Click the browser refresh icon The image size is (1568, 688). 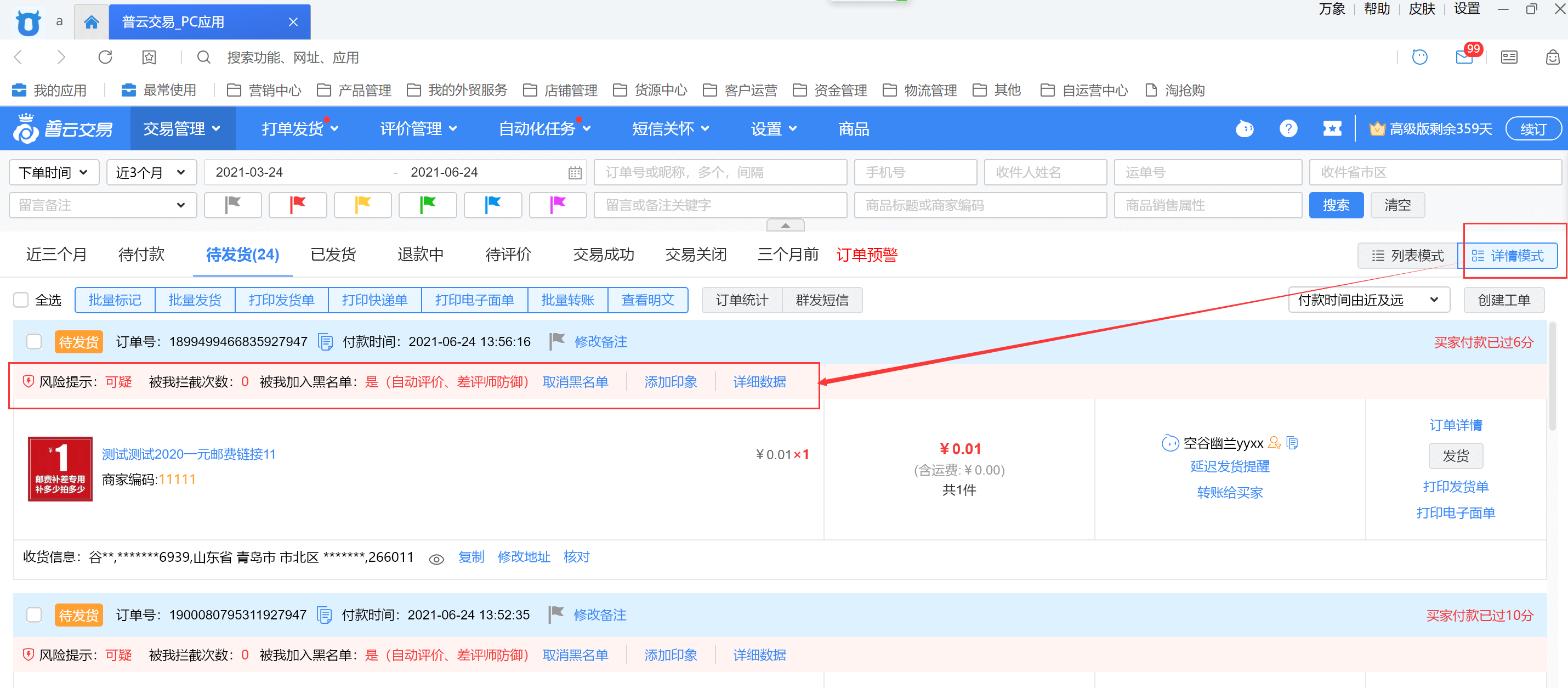coord(105,57)
